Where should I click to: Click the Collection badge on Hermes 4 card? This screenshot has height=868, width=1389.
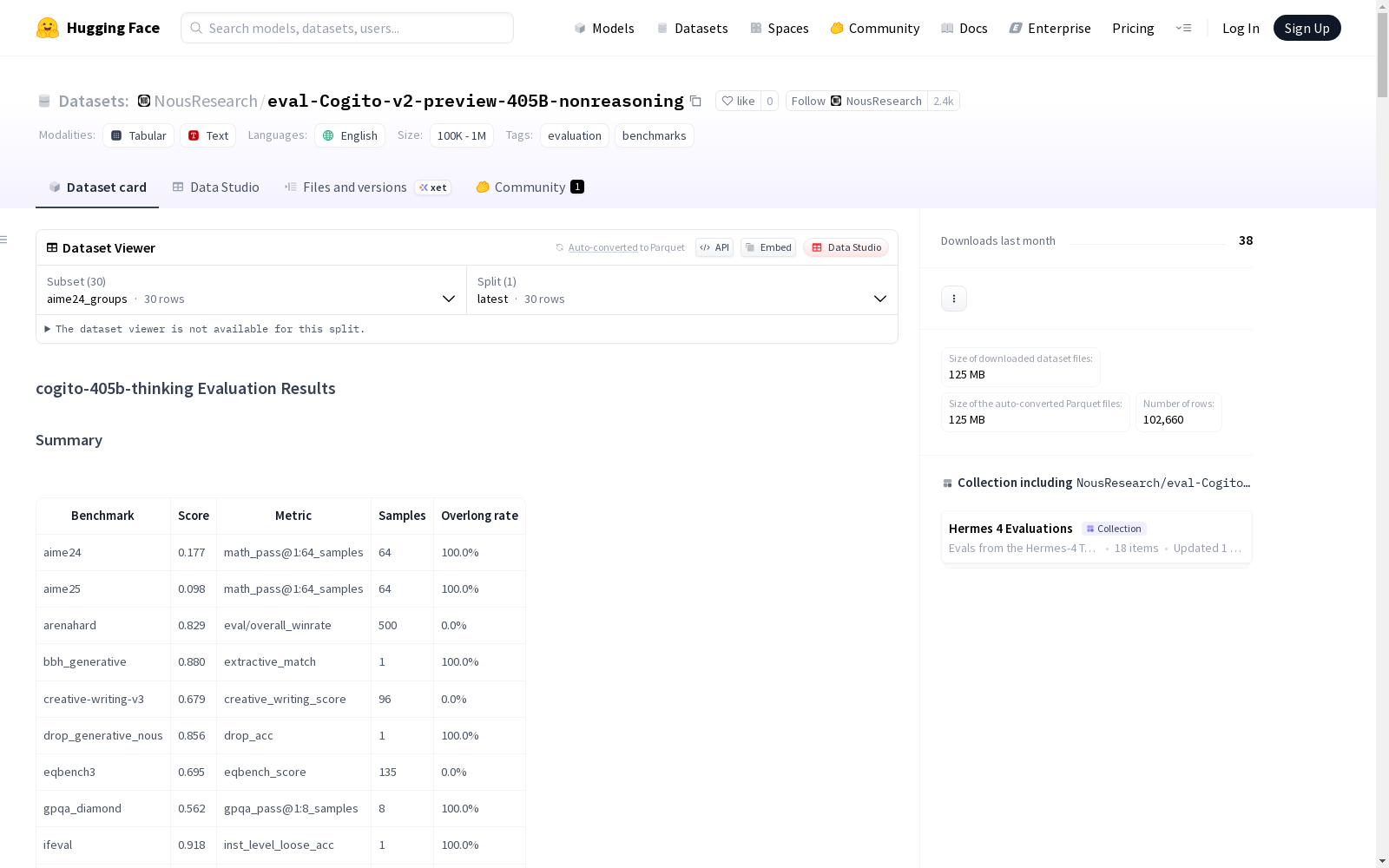tap(1114, 529)
